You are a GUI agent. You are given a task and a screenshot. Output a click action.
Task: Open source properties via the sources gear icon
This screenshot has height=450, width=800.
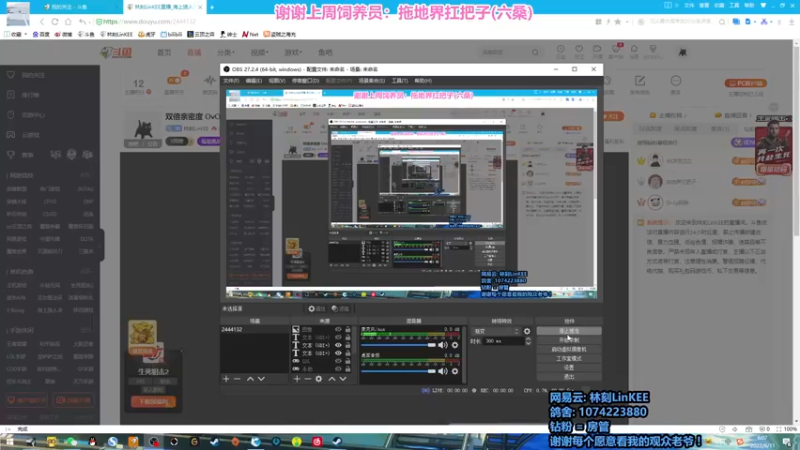point(319,379)
